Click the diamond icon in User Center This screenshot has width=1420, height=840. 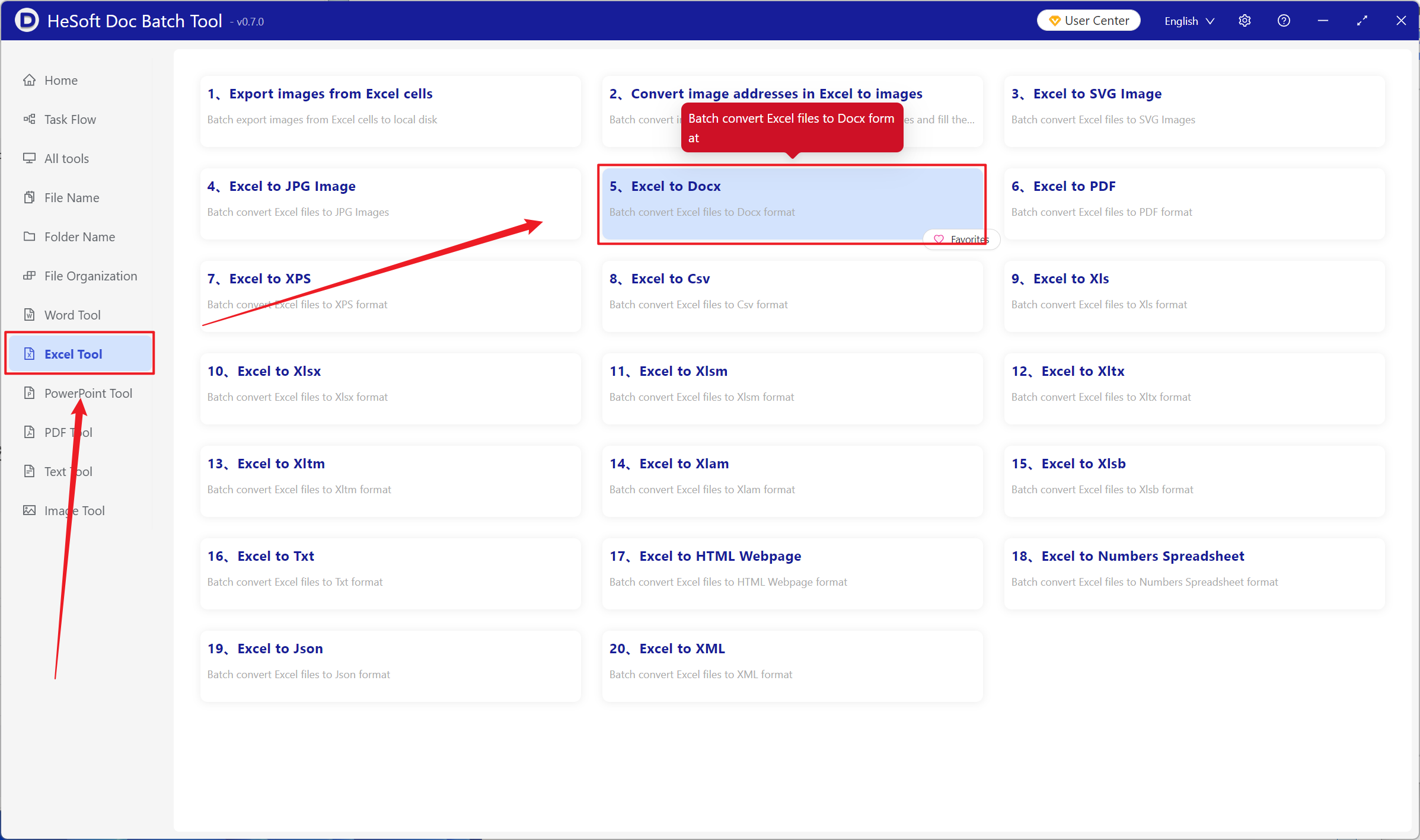pyautogui.click(x=1055, y=21)
